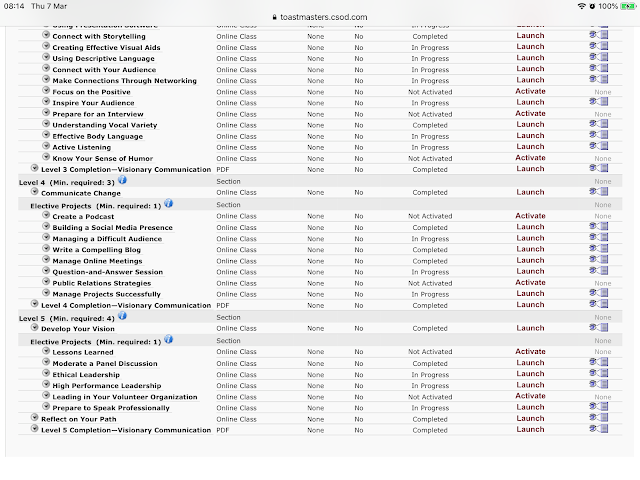Screen dimensions: 640x480
Task: Open training details icon for Creating Effective Visual Aids
Action: (599, 46)
